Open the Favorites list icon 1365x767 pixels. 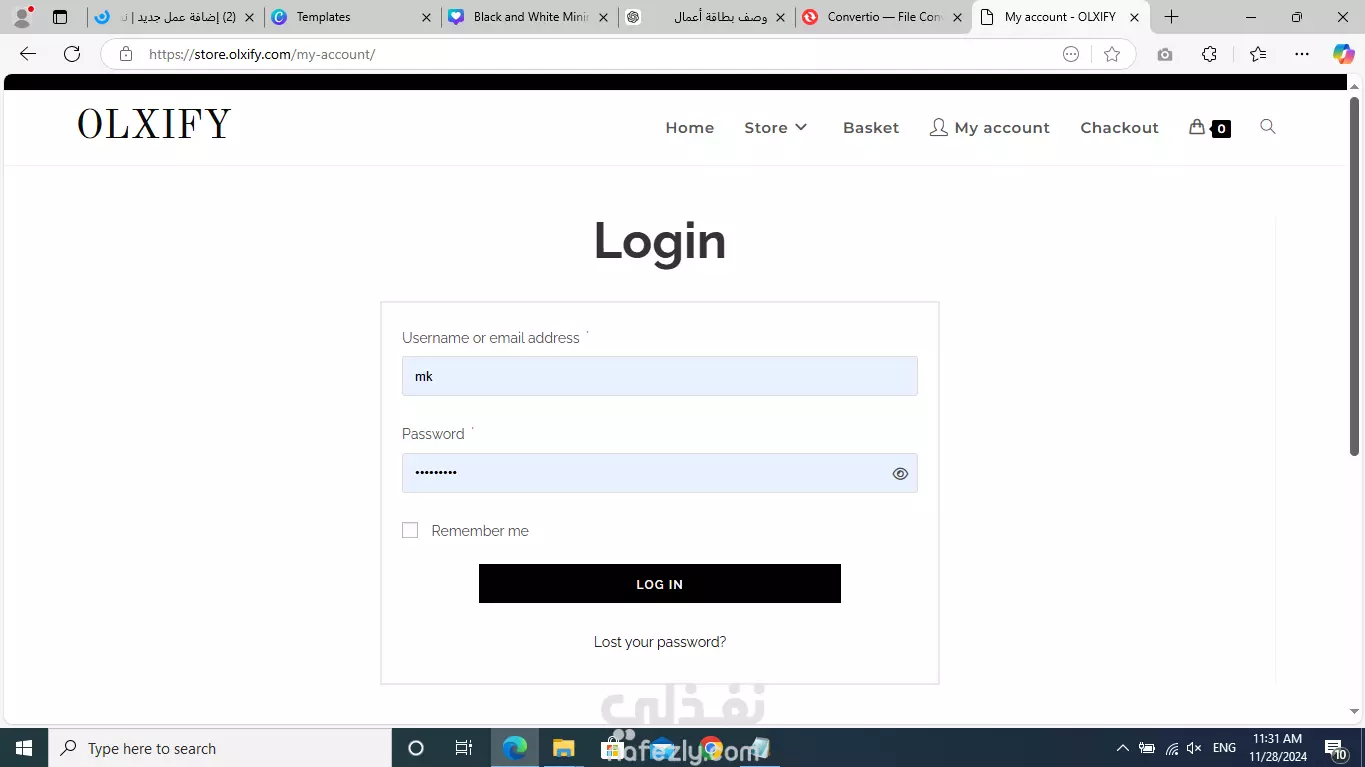pyautogui.click(x=1258, y=54)
